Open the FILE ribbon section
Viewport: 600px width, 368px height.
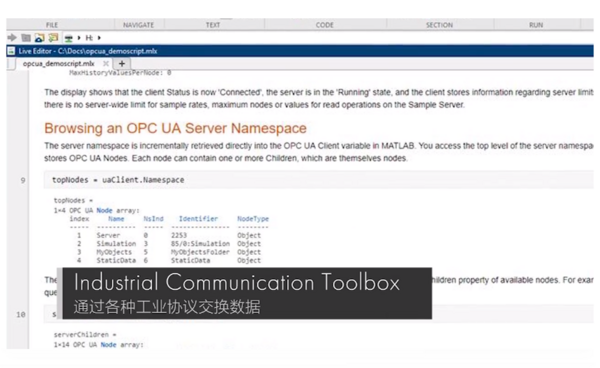52,25
